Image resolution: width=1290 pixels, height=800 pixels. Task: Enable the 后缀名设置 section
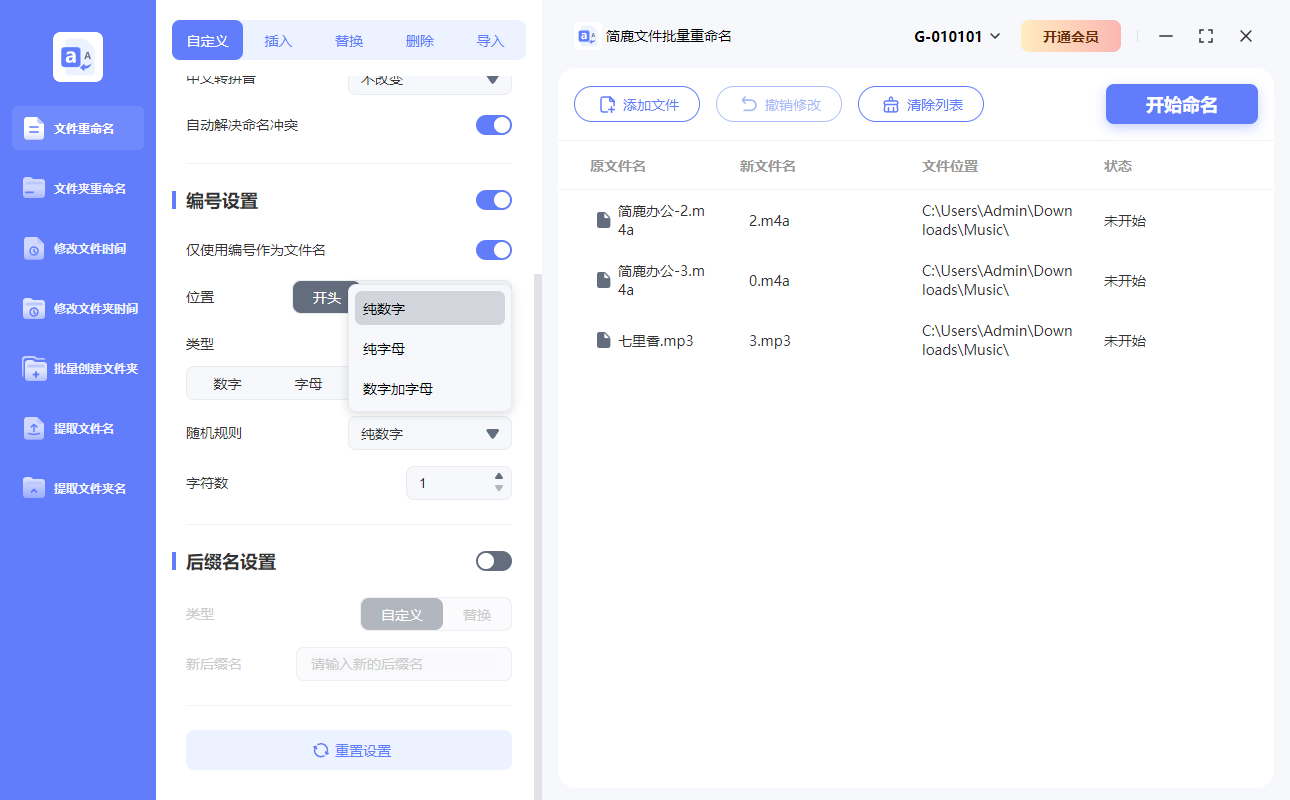(493, 561)
